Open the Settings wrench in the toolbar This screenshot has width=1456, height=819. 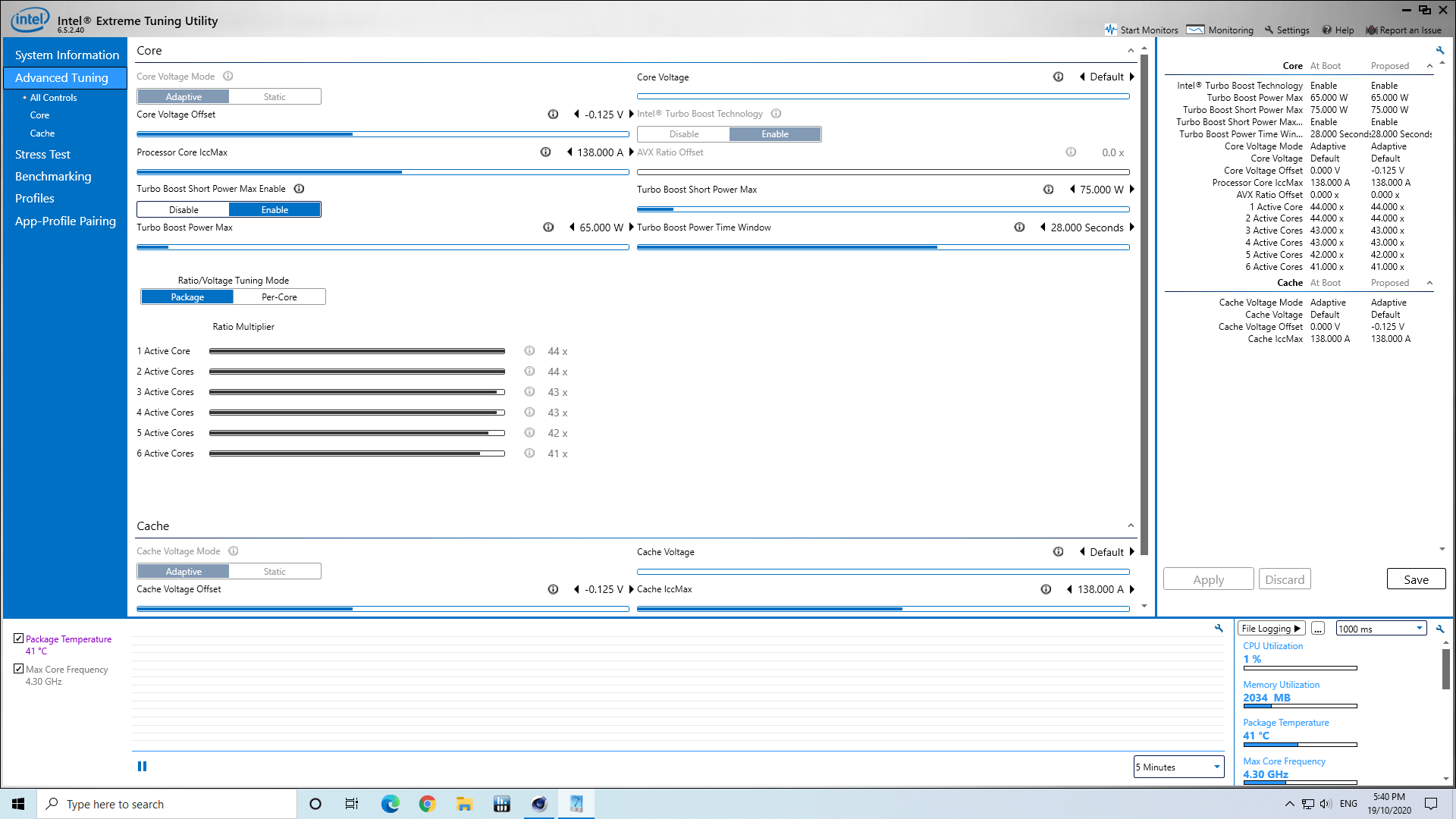click(1287, 30)
